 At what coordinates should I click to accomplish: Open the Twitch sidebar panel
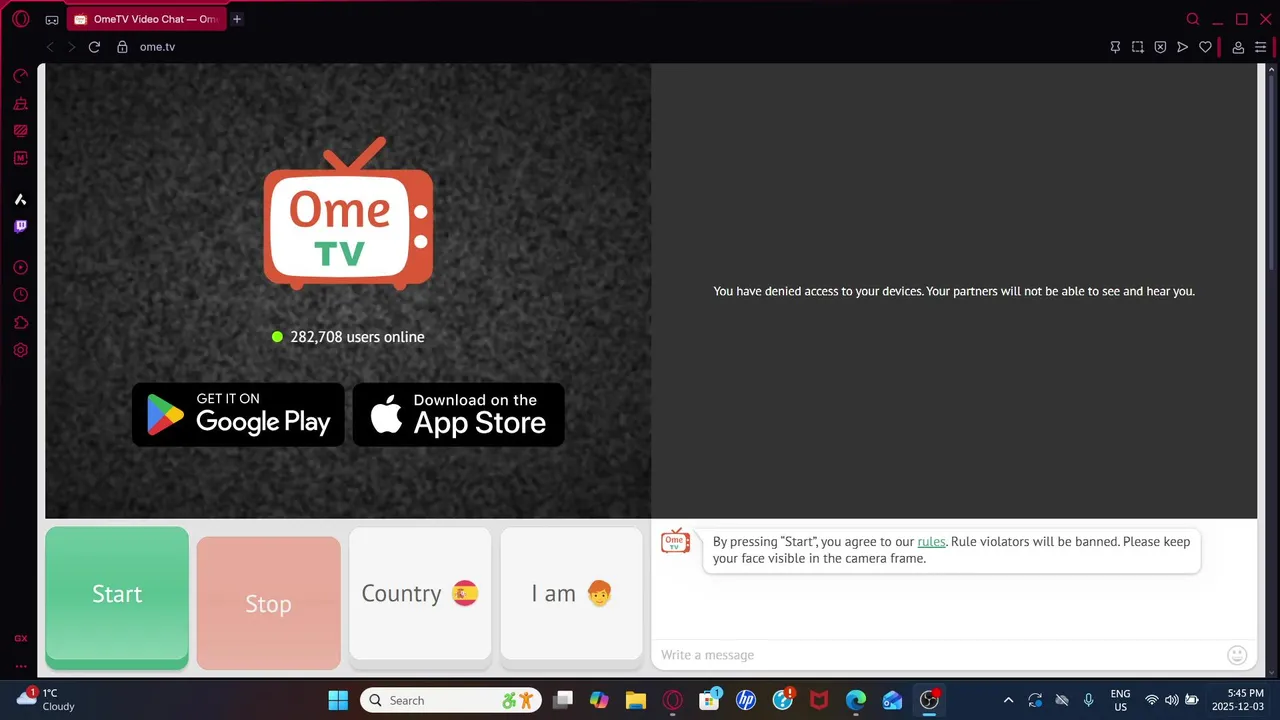click(20, 227)
